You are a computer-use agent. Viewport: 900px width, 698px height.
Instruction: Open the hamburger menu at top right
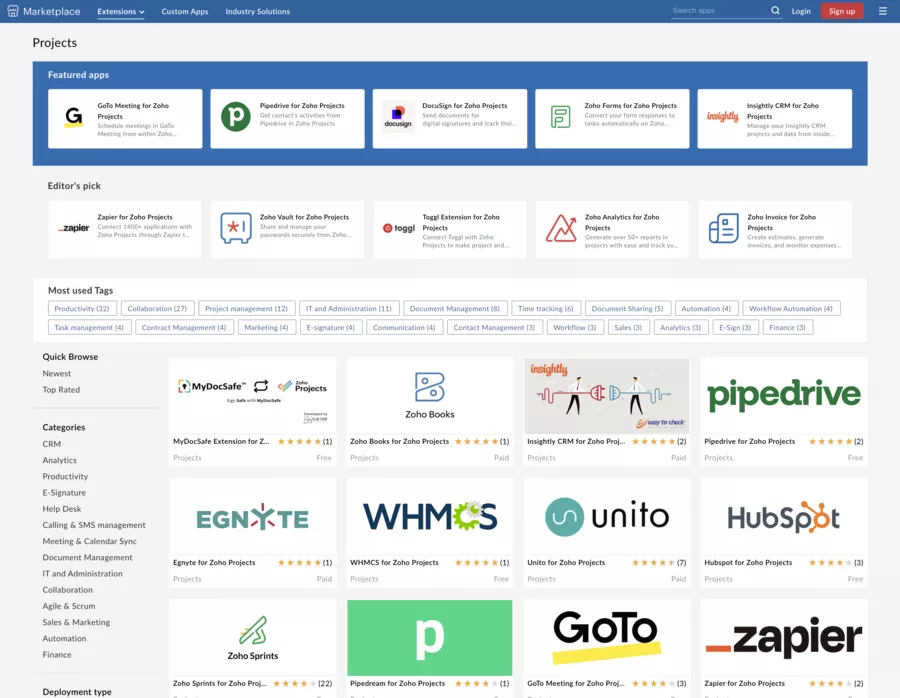[x=881, y=11]
